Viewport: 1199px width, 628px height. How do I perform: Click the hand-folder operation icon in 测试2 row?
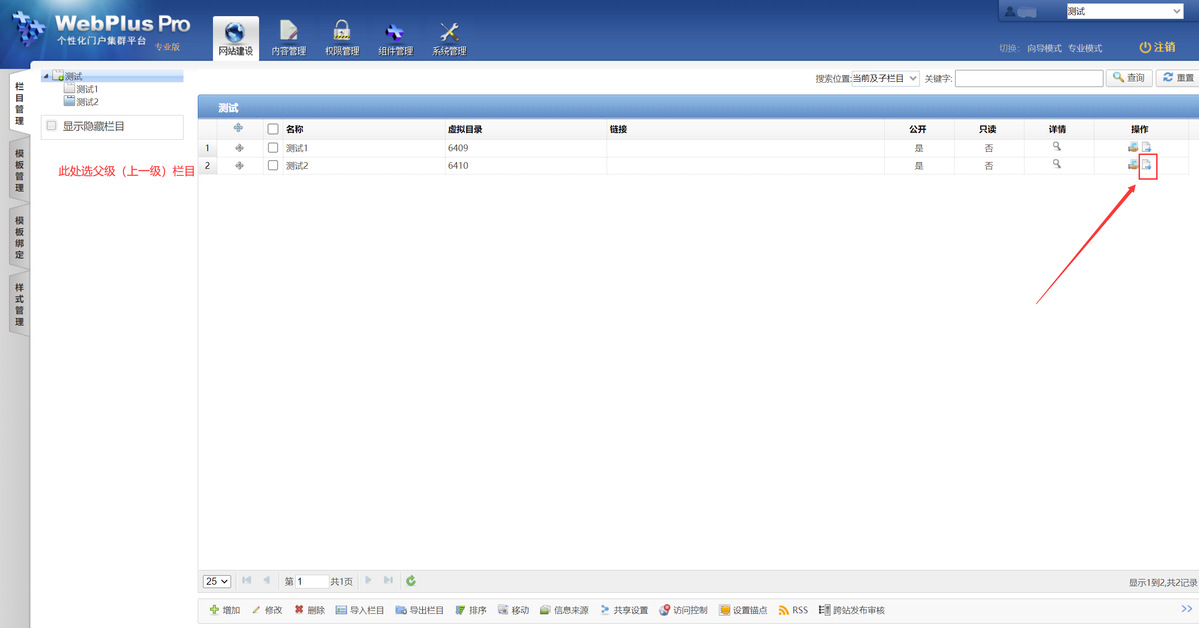(1132, 164)
